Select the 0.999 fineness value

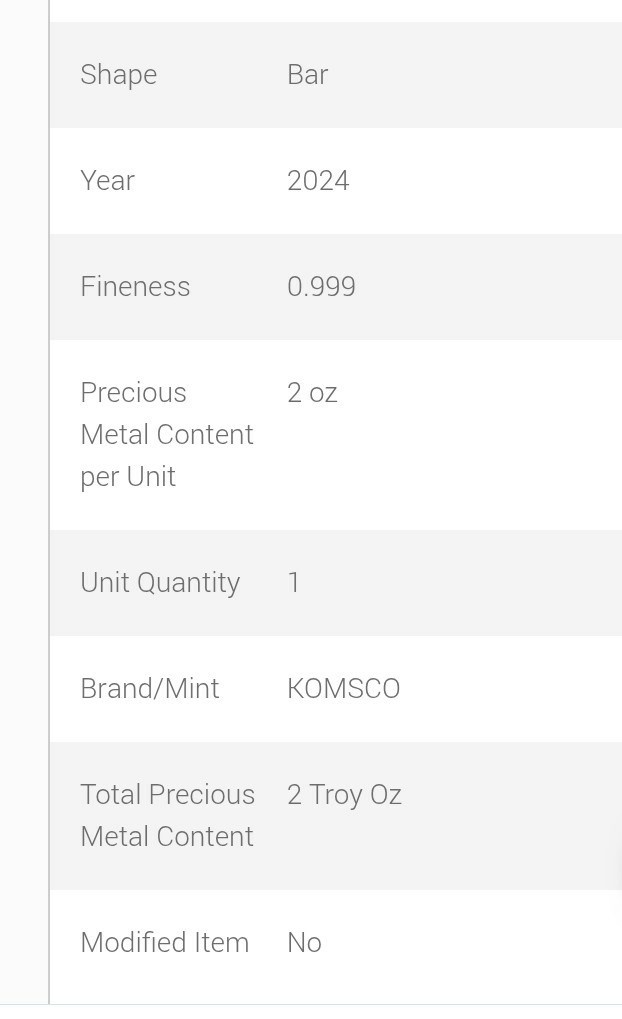pyautogui.click(x=321, y=287)
